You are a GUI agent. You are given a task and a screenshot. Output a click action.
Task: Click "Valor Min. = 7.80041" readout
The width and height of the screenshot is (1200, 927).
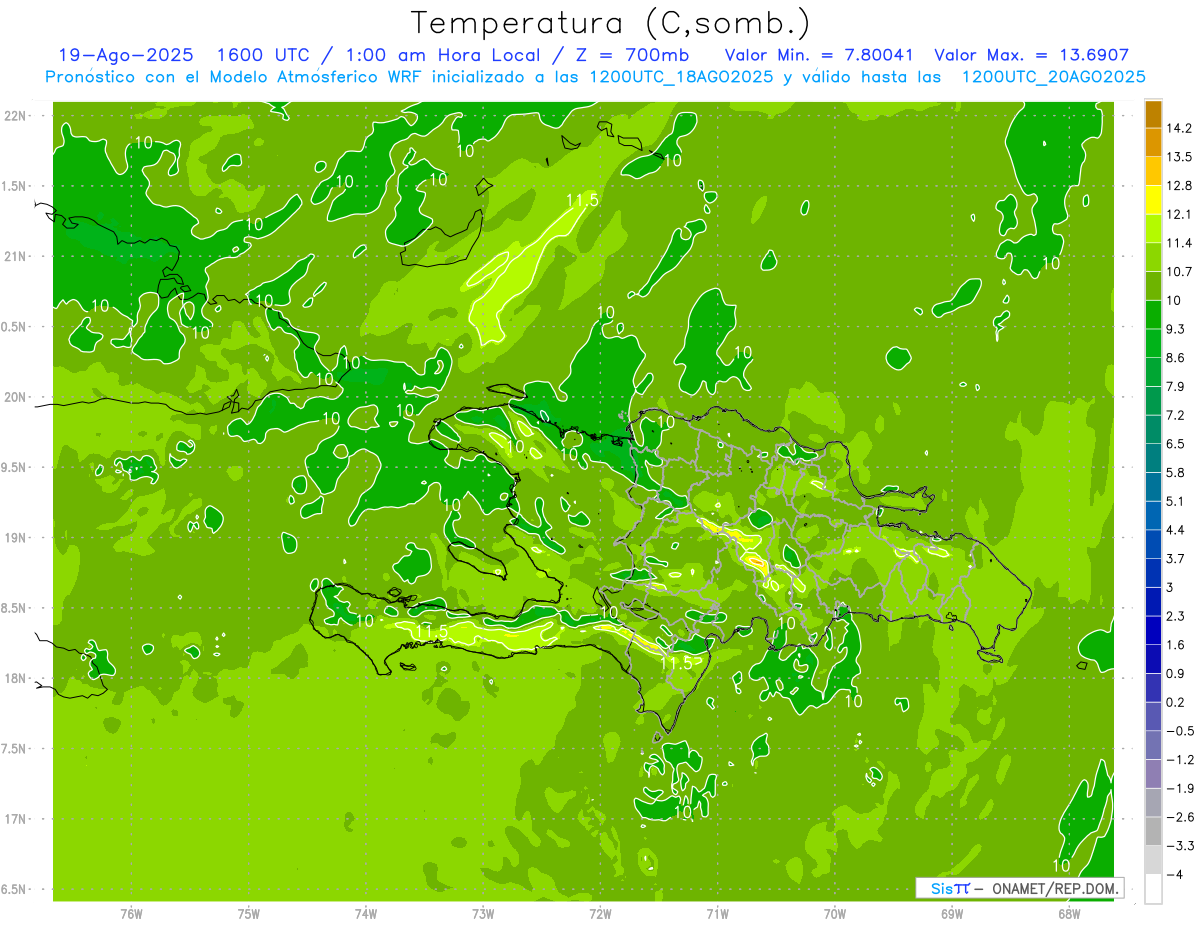pyautogui.click(x=820, y=55)
